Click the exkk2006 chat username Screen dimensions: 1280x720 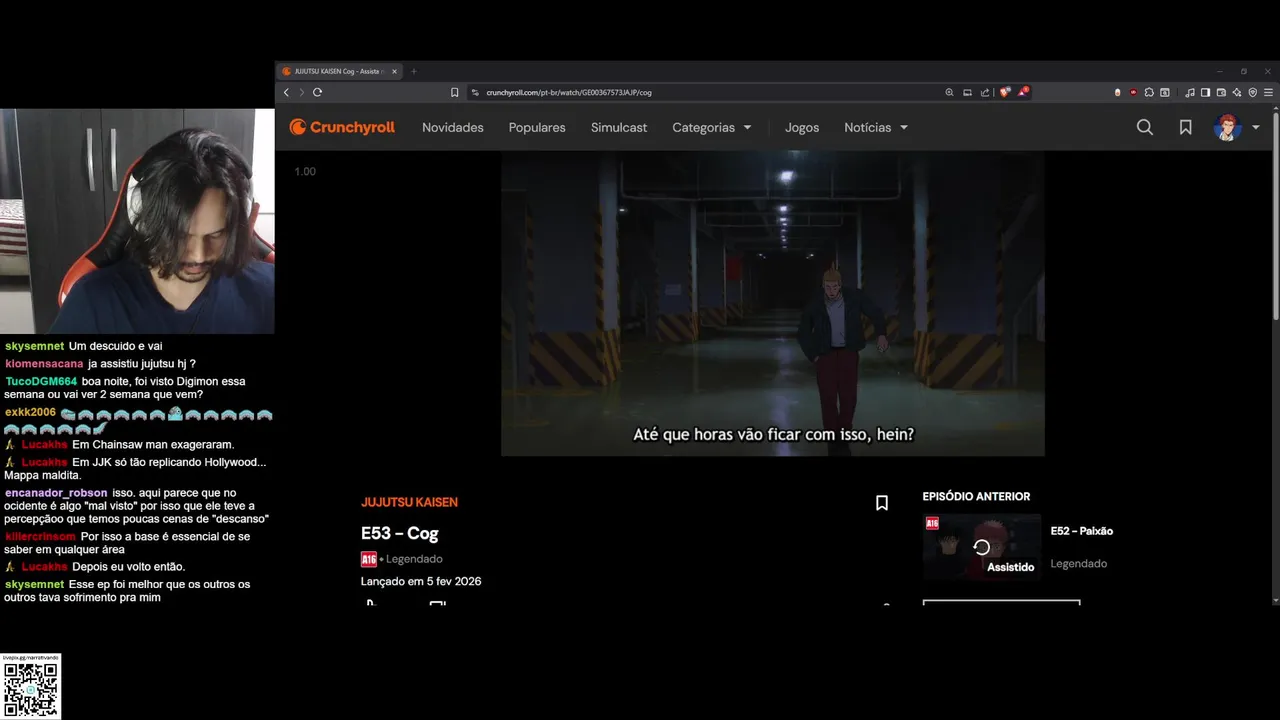coord(30,412)
